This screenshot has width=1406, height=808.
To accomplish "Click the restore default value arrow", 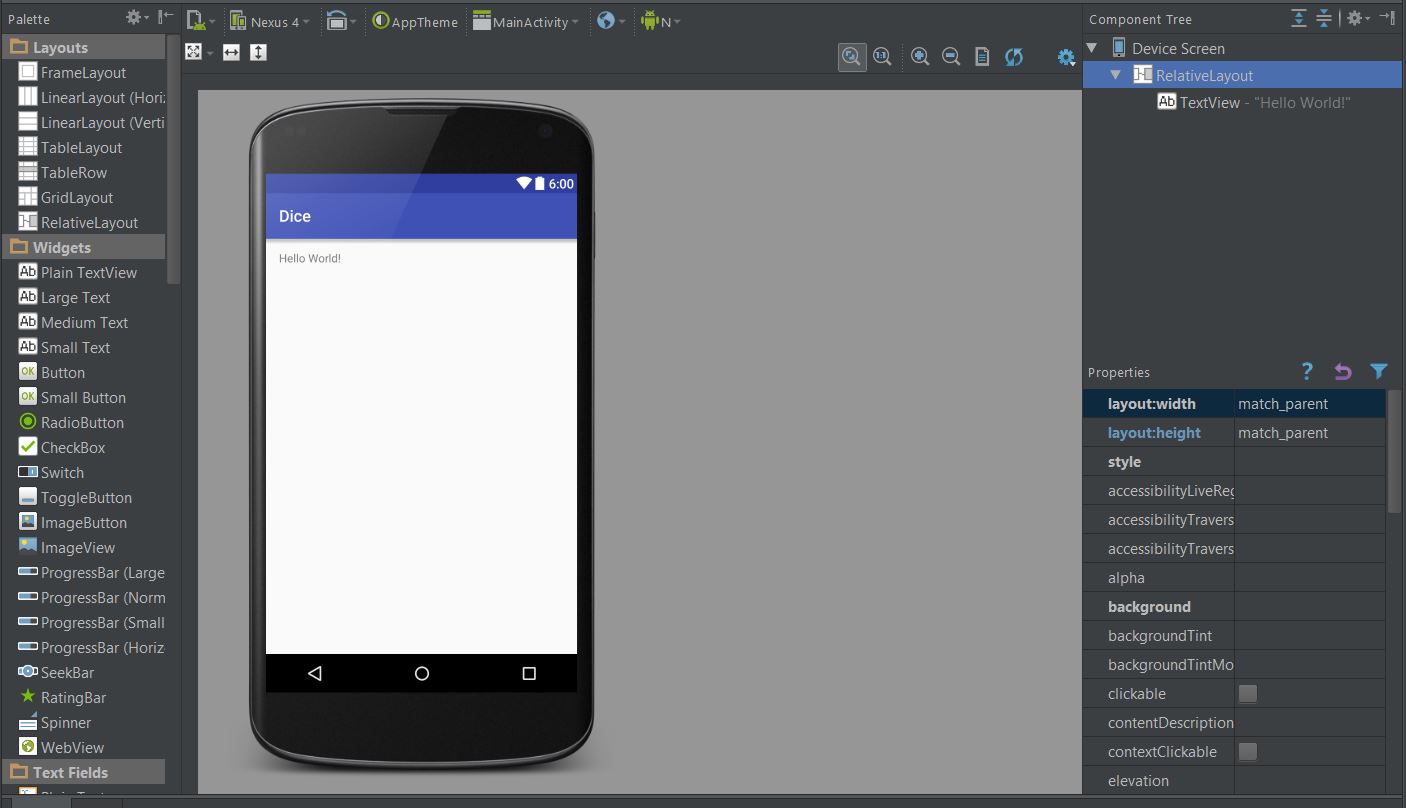I will (x=1343, y=371).
